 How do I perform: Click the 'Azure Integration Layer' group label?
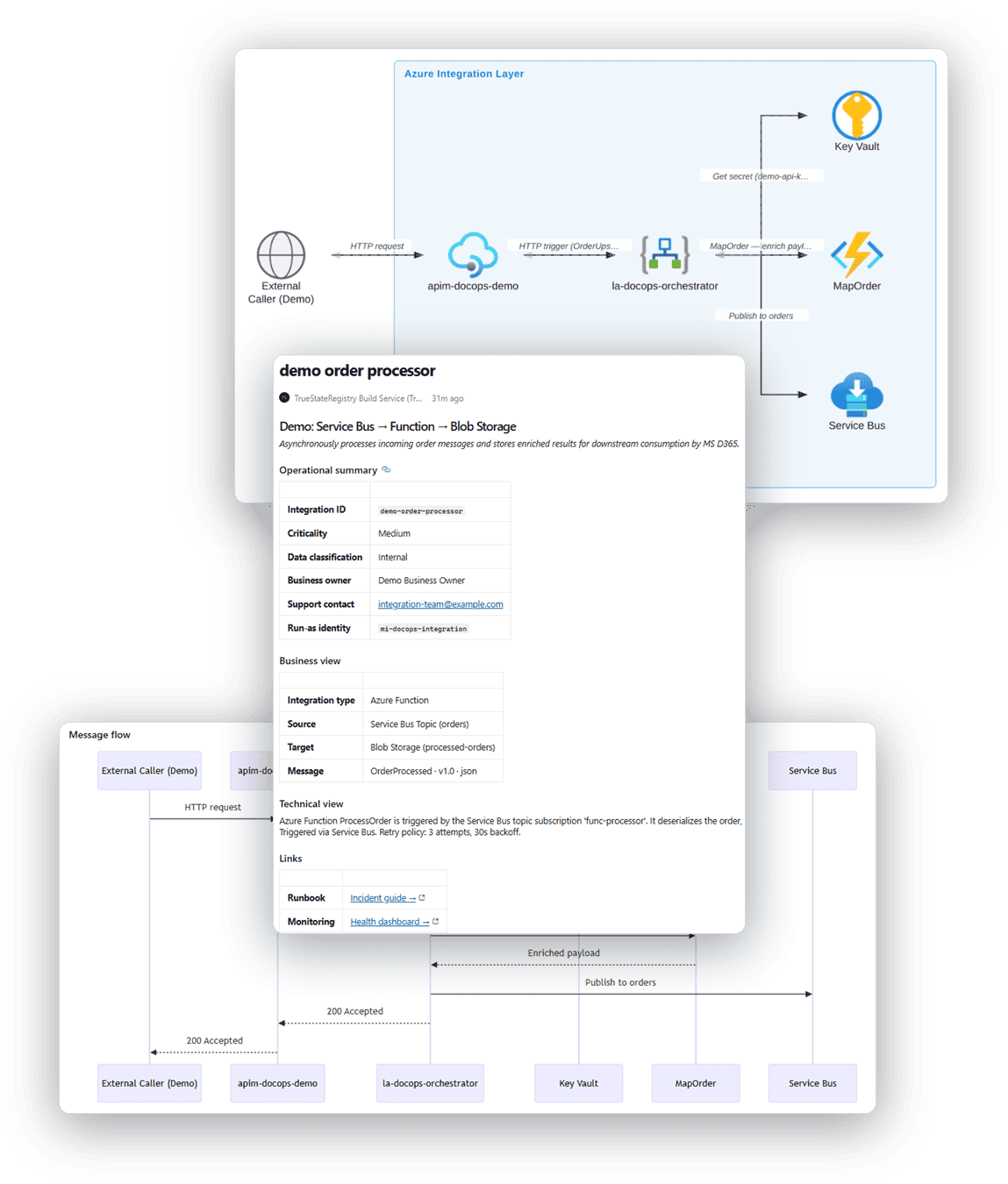[x=464, y=74]
